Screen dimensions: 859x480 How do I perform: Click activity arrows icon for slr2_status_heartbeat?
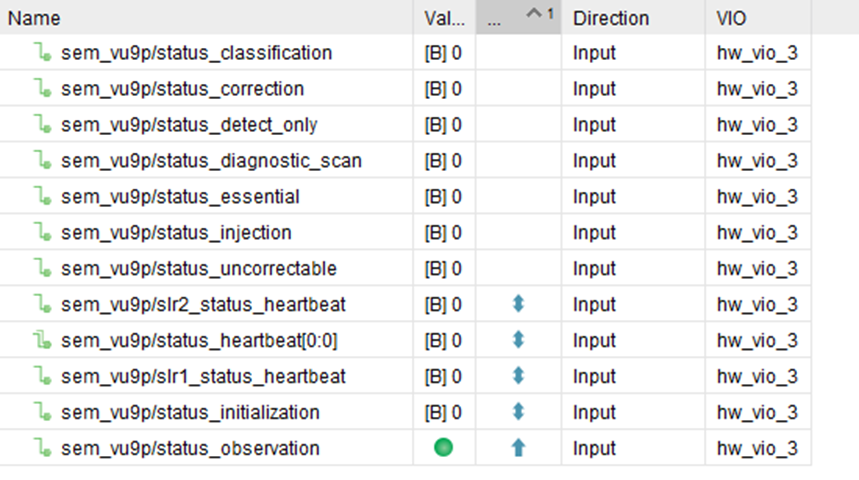click(518, 304)
